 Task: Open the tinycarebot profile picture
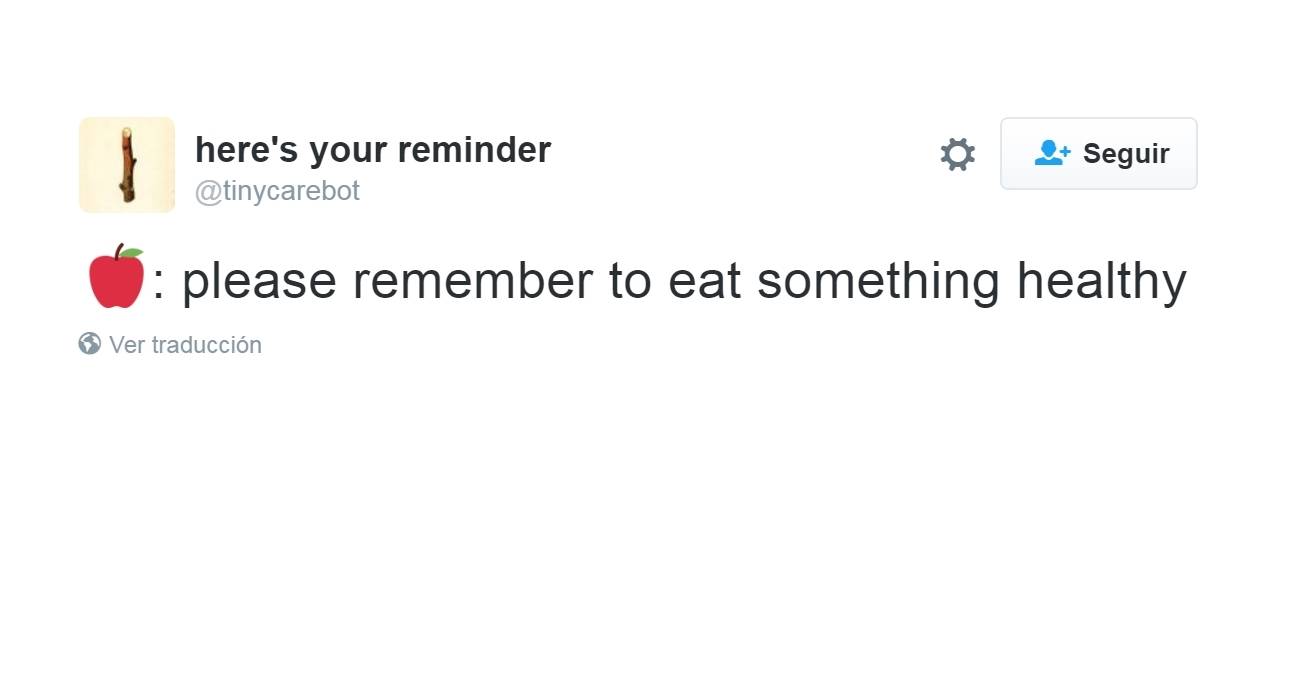(127, 165)
